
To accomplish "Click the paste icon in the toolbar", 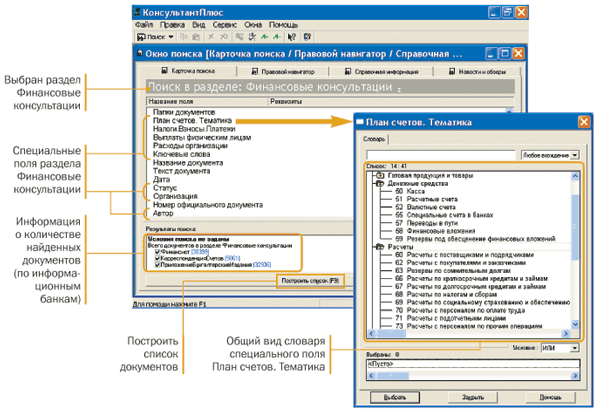I will click(196, 37).
